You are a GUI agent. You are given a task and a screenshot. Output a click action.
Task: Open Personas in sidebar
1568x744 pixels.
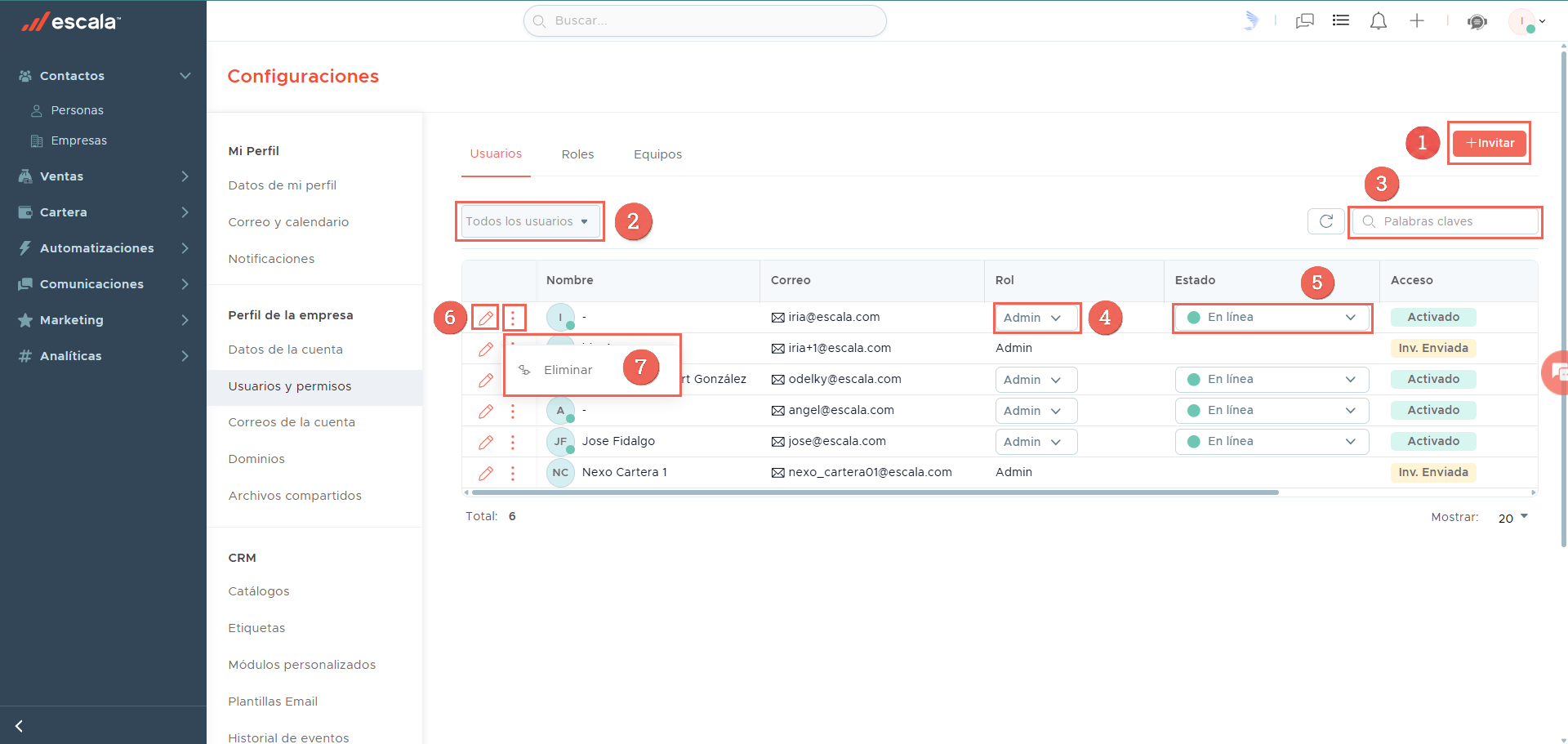[x=78, y=110]
